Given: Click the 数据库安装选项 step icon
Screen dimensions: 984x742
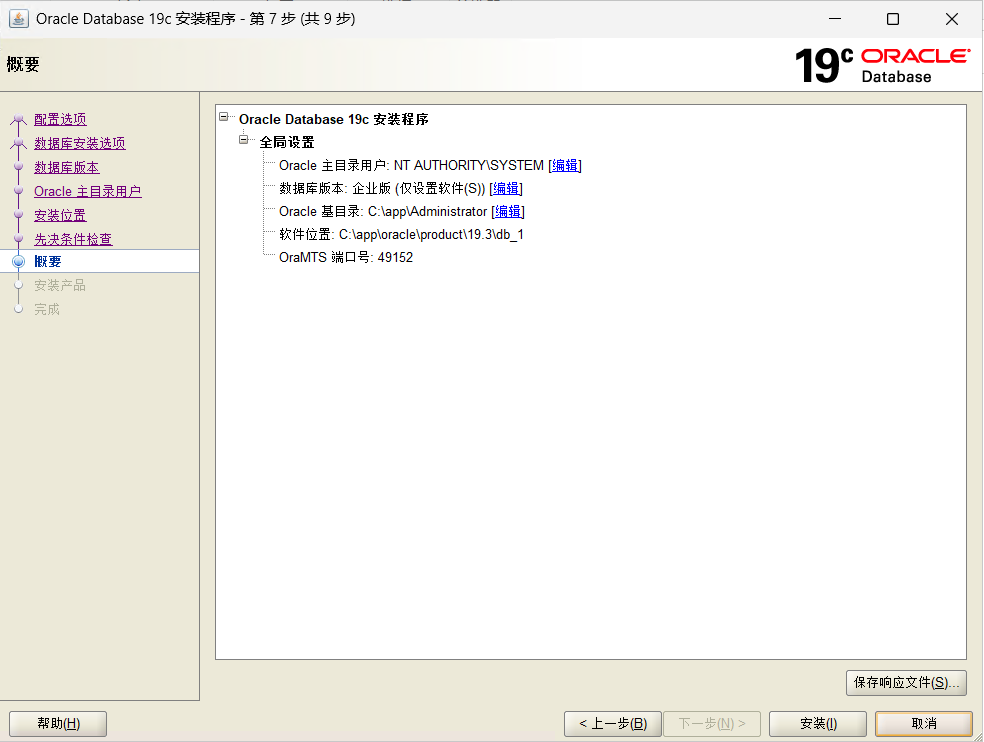Looking at the screenshot, I should tap(18, 143).
